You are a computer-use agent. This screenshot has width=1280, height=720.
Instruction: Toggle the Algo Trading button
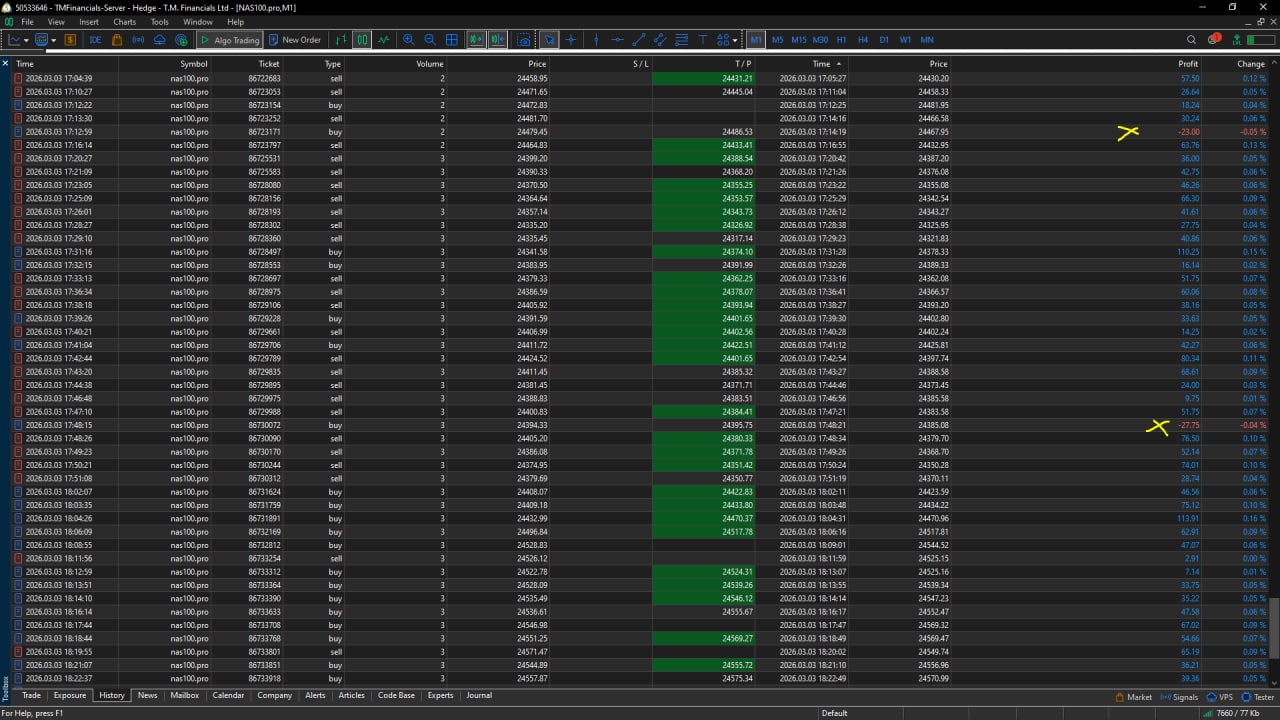coord(229,40)
